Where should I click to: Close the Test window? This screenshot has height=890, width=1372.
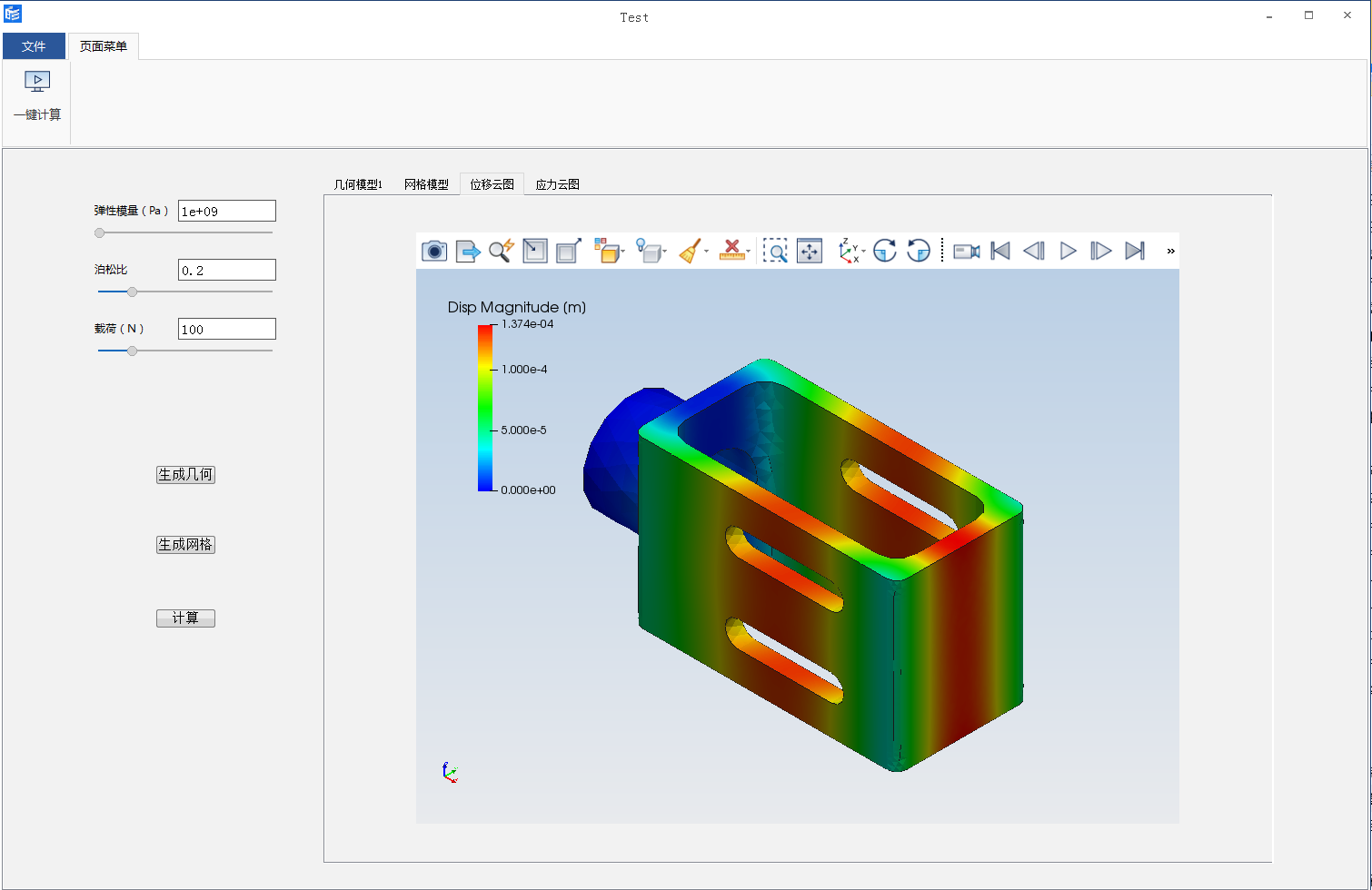pos(1347,15)
